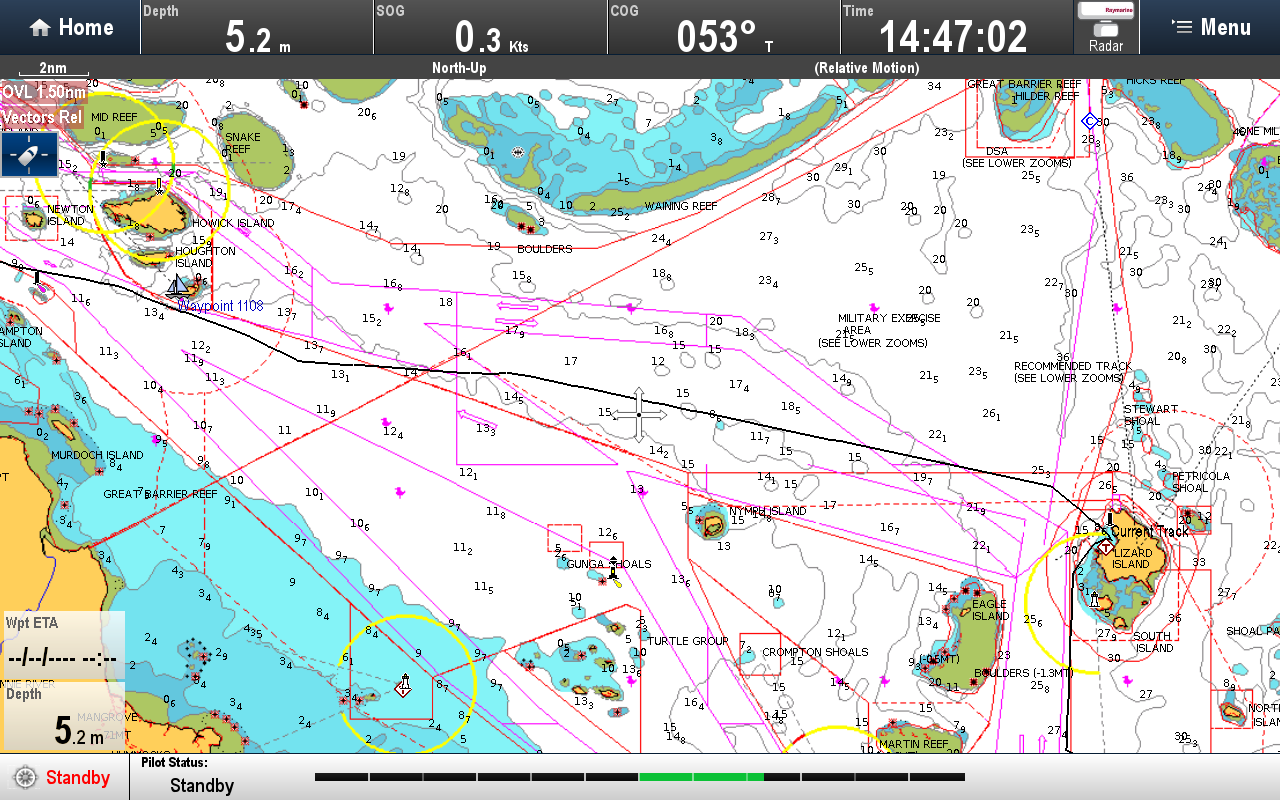Image resolution: width=1280 pixels, height=800 pixels.
Task: Click the chart cursor crosshair
Action: [x=639, y=414]
